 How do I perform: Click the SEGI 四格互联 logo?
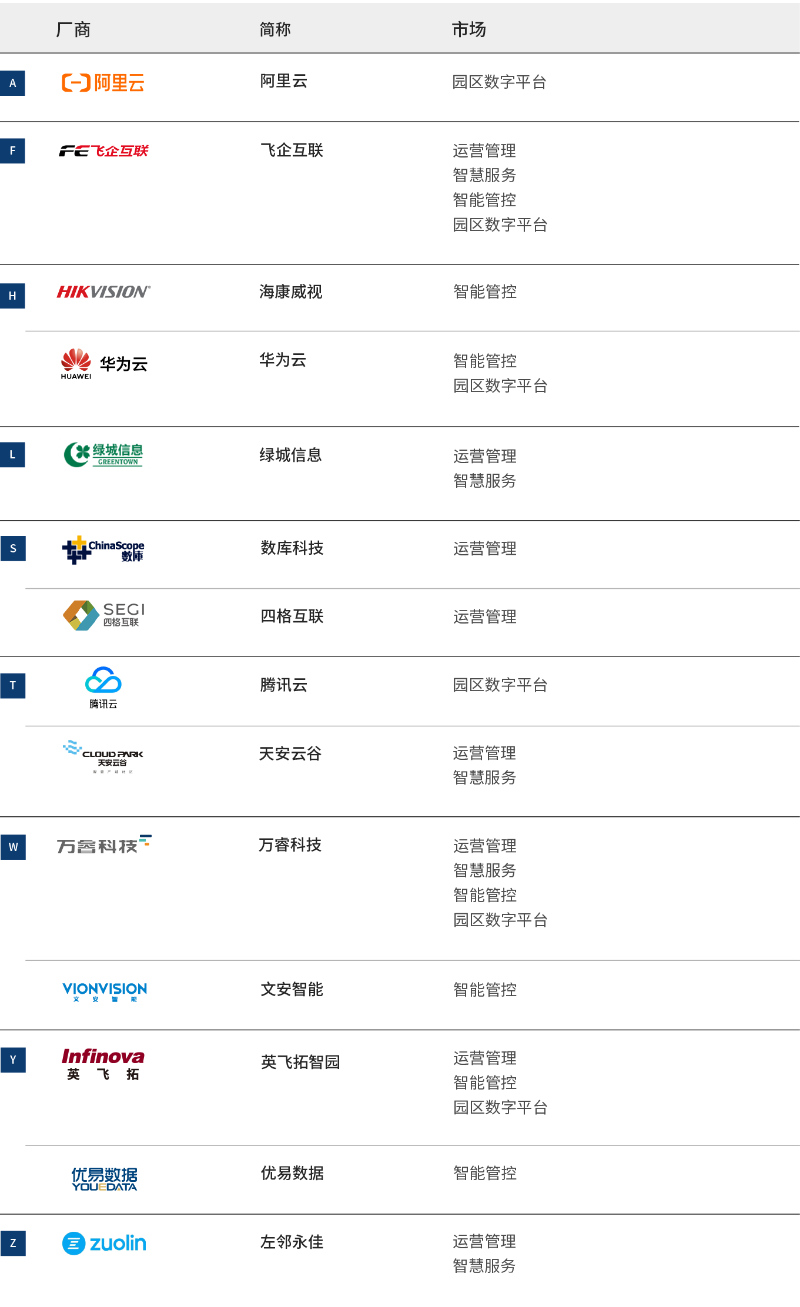(103, 615)
